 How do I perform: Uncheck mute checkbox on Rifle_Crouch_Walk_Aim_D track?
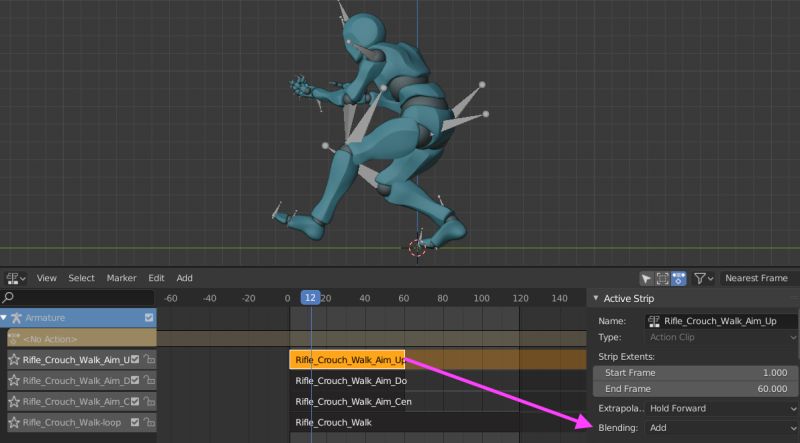click(x=135, y=381)
